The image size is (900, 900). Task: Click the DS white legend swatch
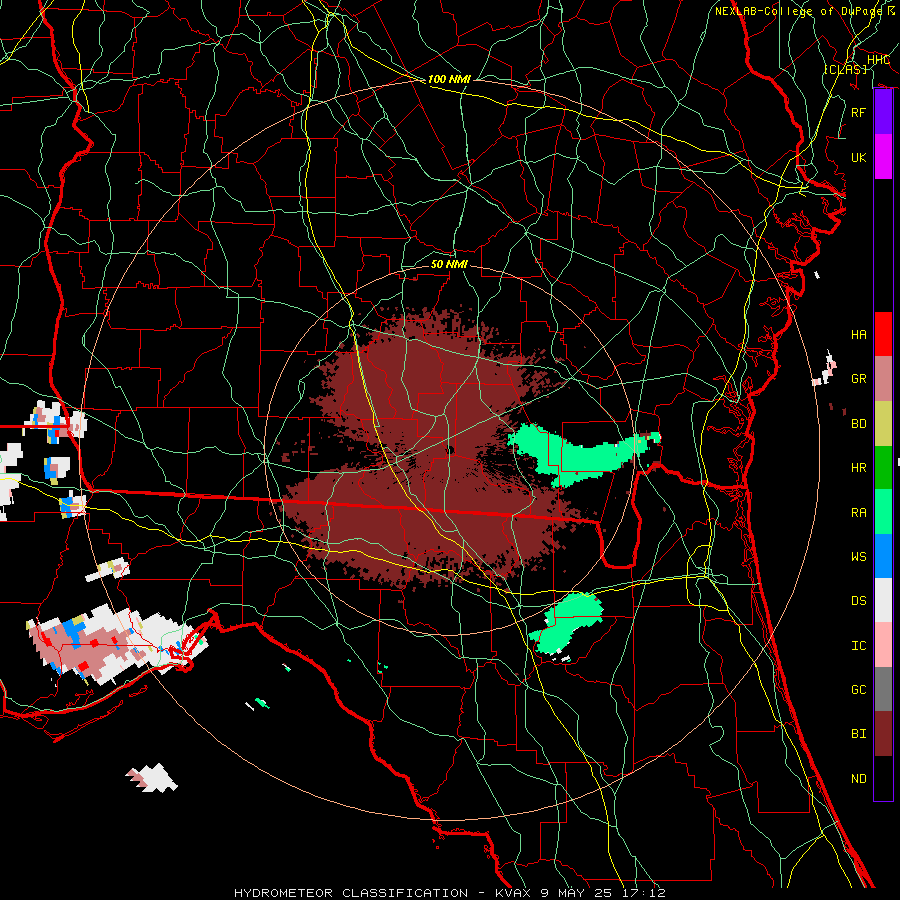(883, 600)
